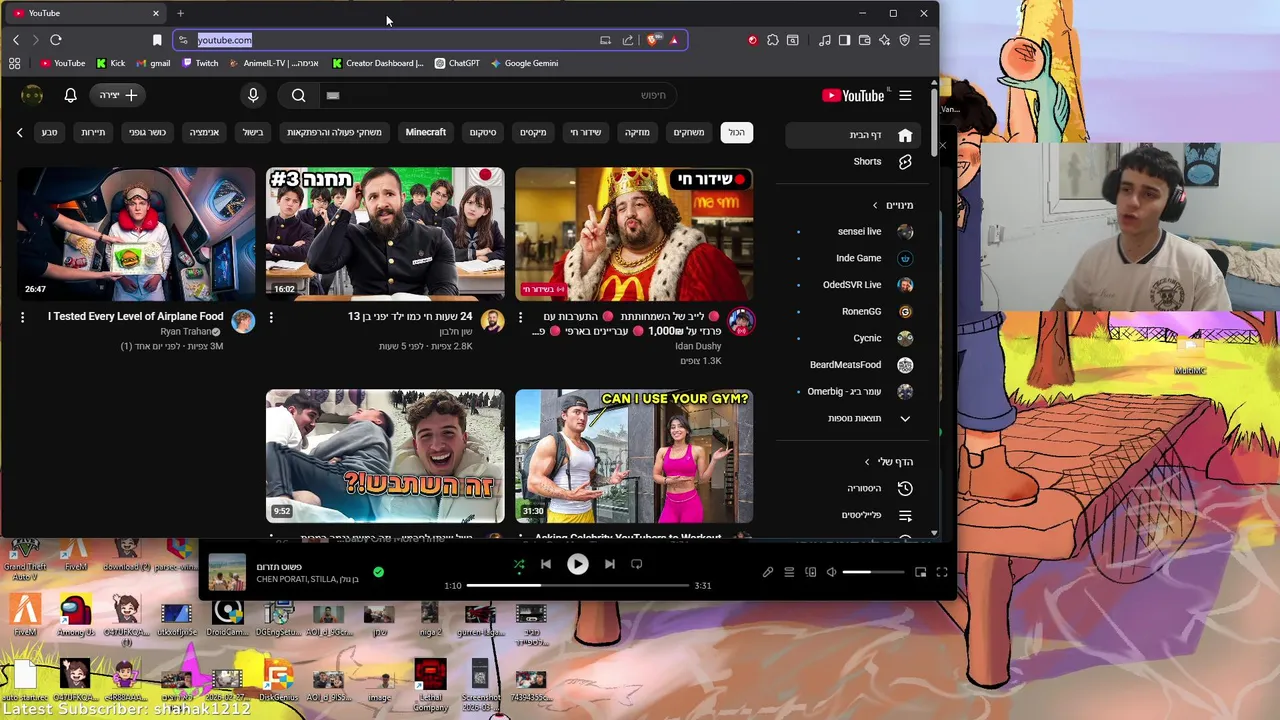This screenshot has width=1280, height=720.
Task: Open the music note playlist icon in toolbar
Action: [x=825, y=40]
